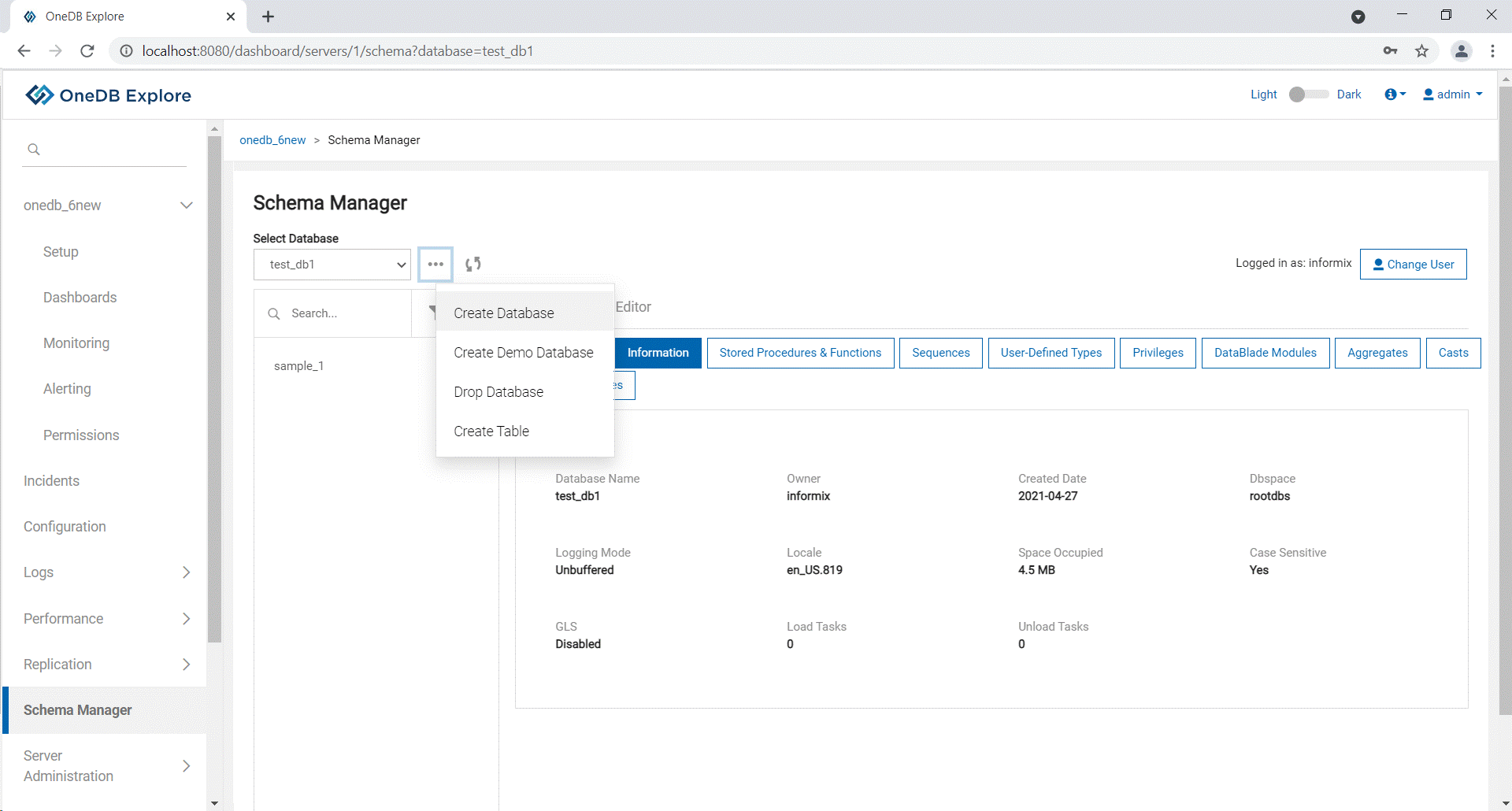Open the Chrome profile avatar icon

pos(1461,51)
